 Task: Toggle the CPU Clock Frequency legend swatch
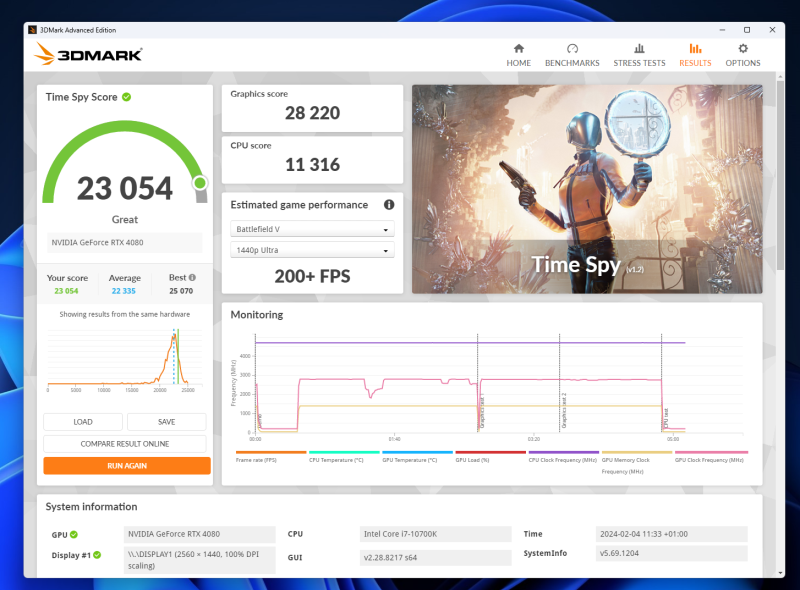pyautogui.click(x=564, y=452)
